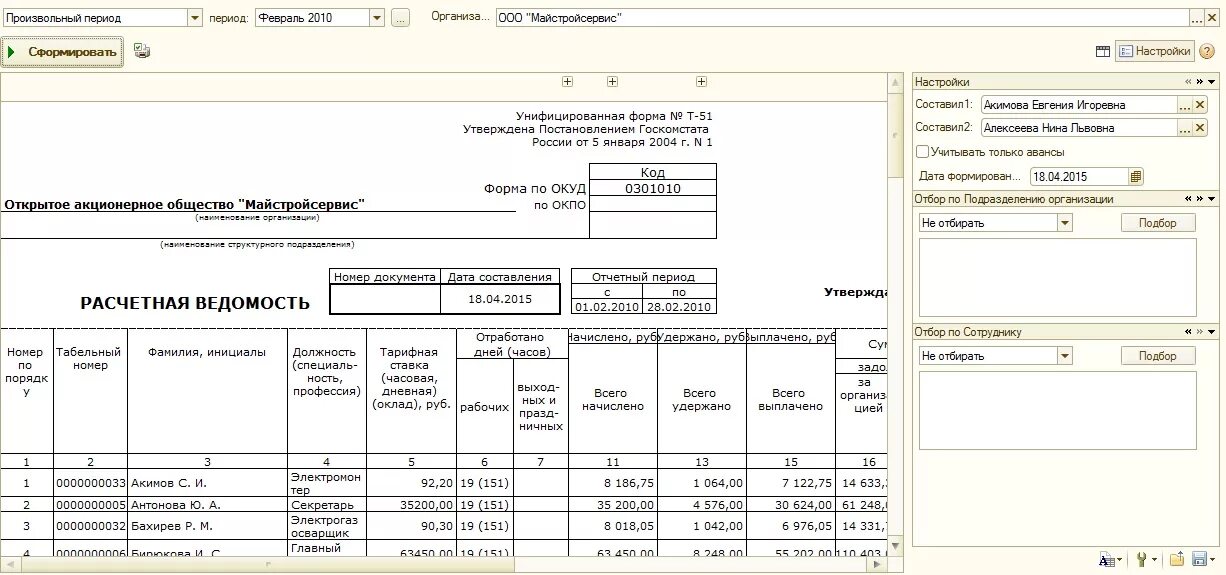Click the Сформировать button
The width and height of the screenshot is (1226, 575).
click(62, 52)
